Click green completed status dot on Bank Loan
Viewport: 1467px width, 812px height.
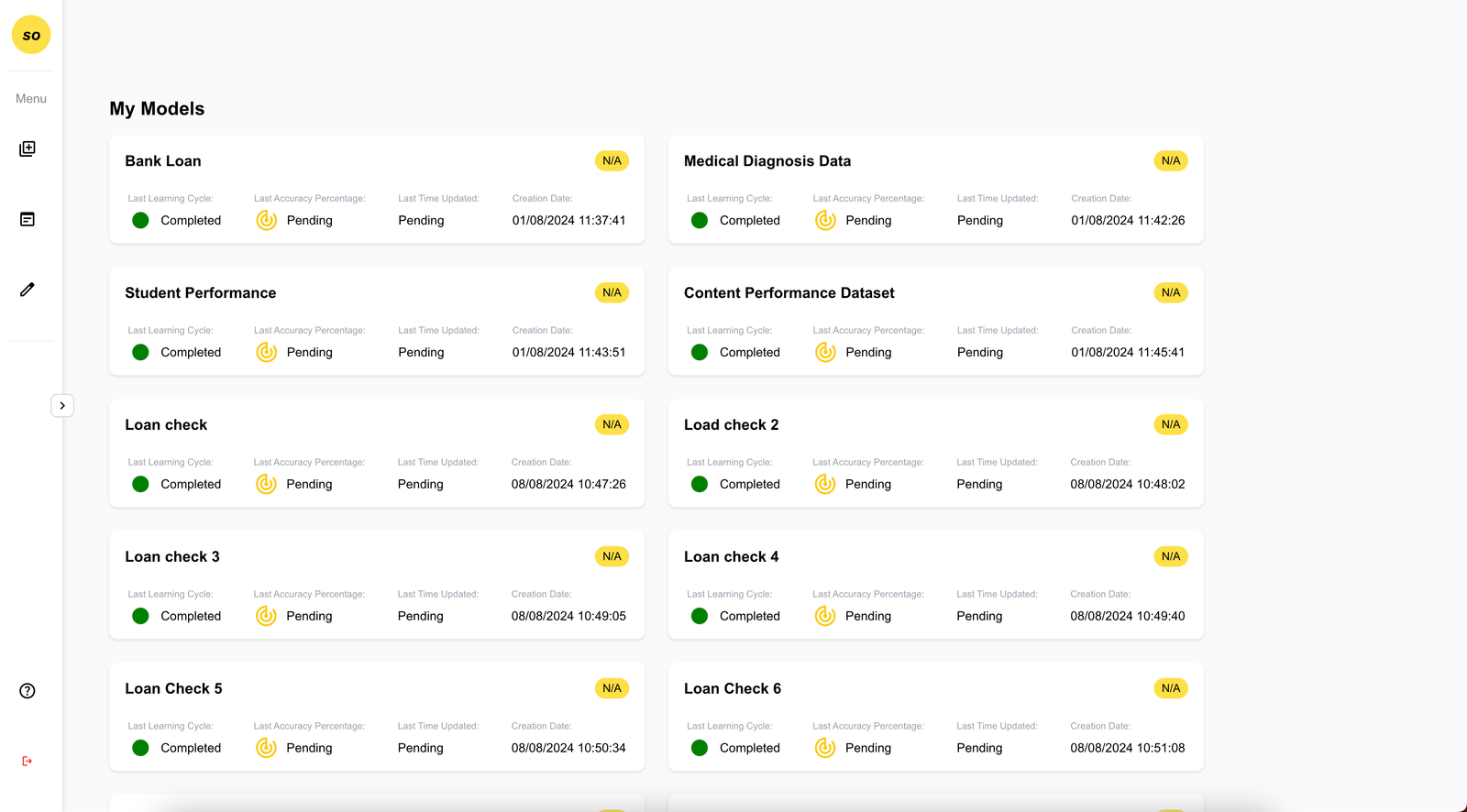[140, 220]
